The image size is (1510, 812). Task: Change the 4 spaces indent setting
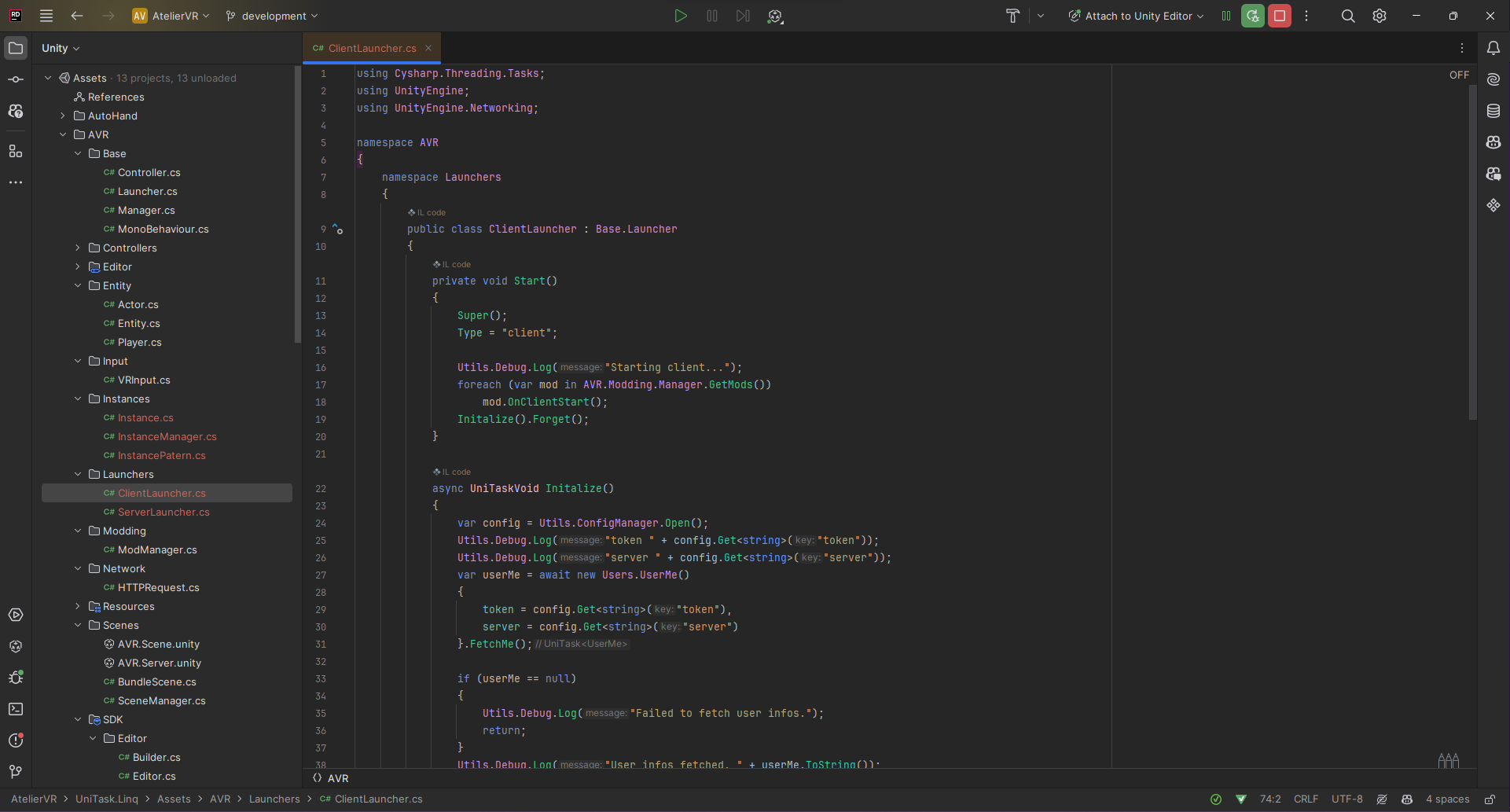click(1447, 799)
